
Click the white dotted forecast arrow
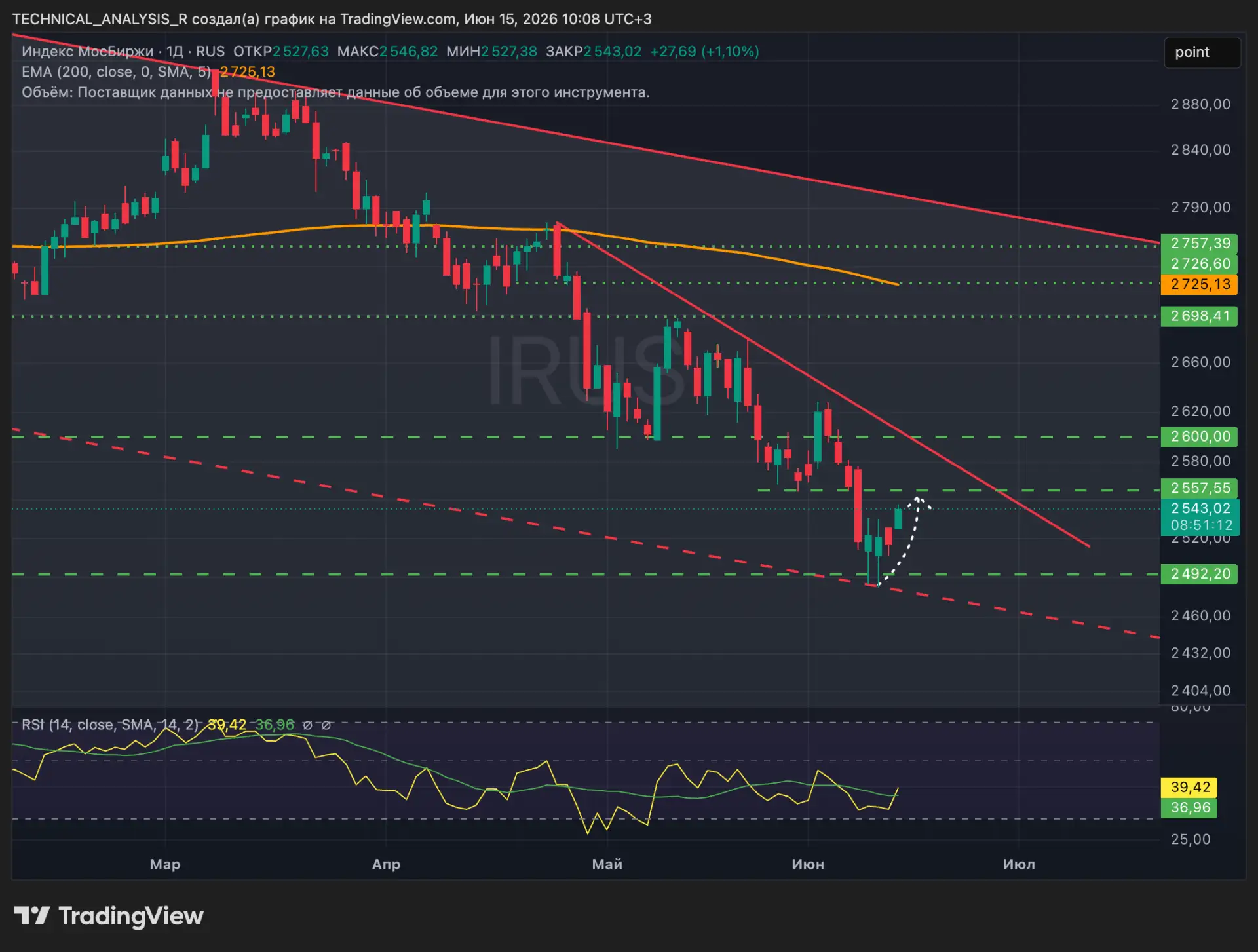click(907, 541)
